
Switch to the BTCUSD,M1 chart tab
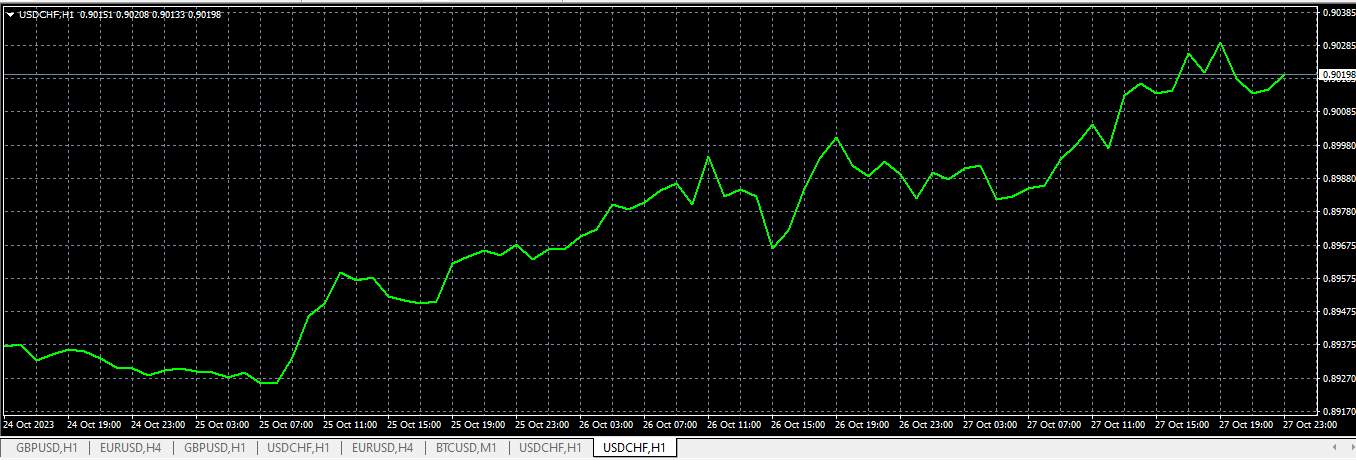[x=467, y=448]
